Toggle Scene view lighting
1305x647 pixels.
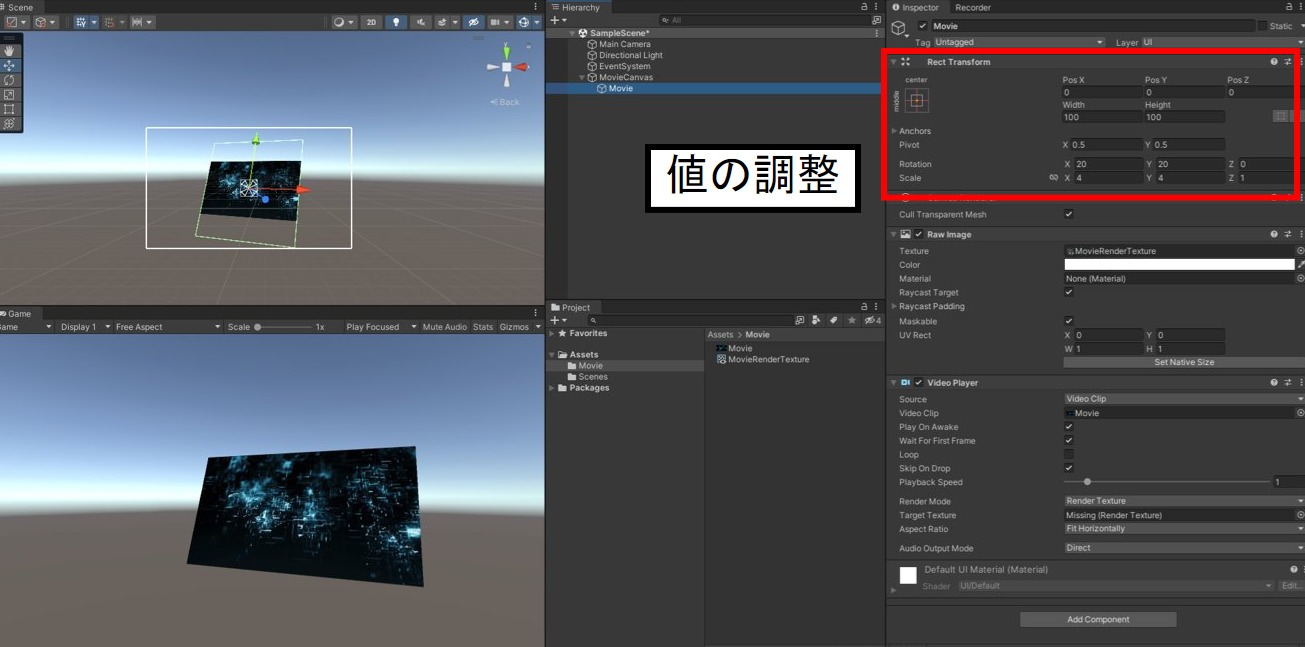(x=396, y=22)
